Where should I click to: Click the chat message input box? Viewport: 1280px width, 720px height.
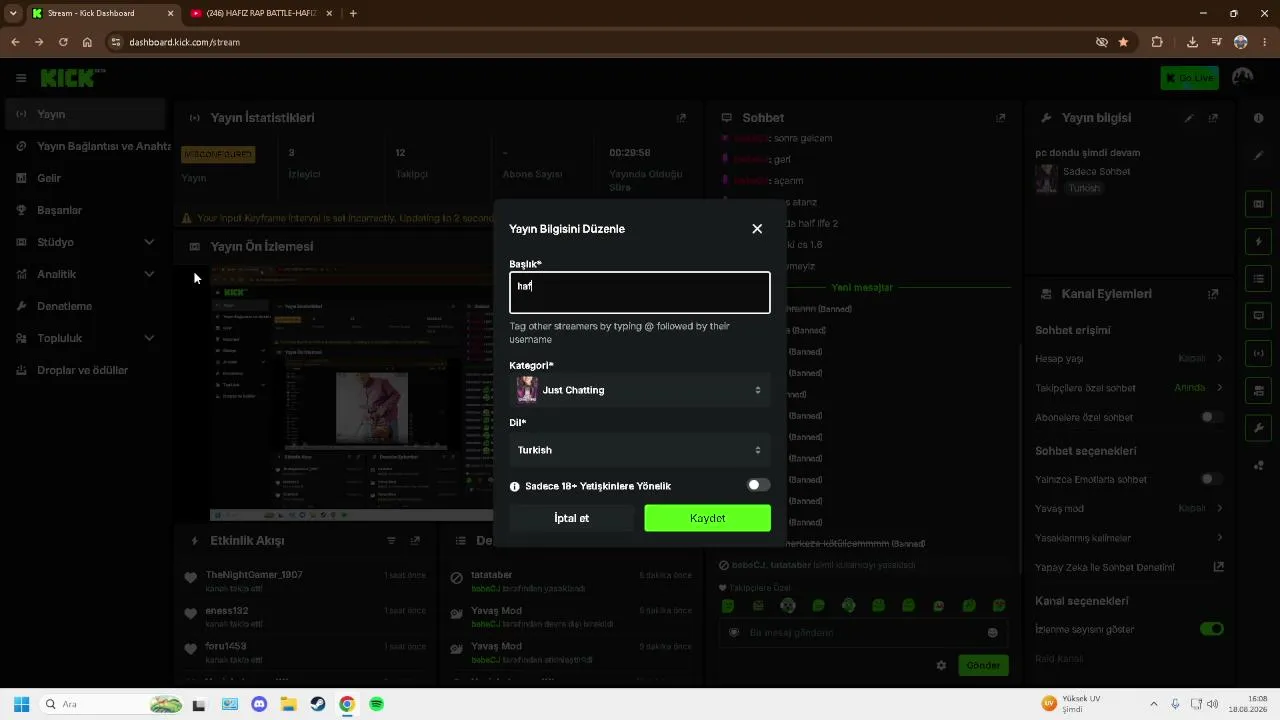(864, 632)
